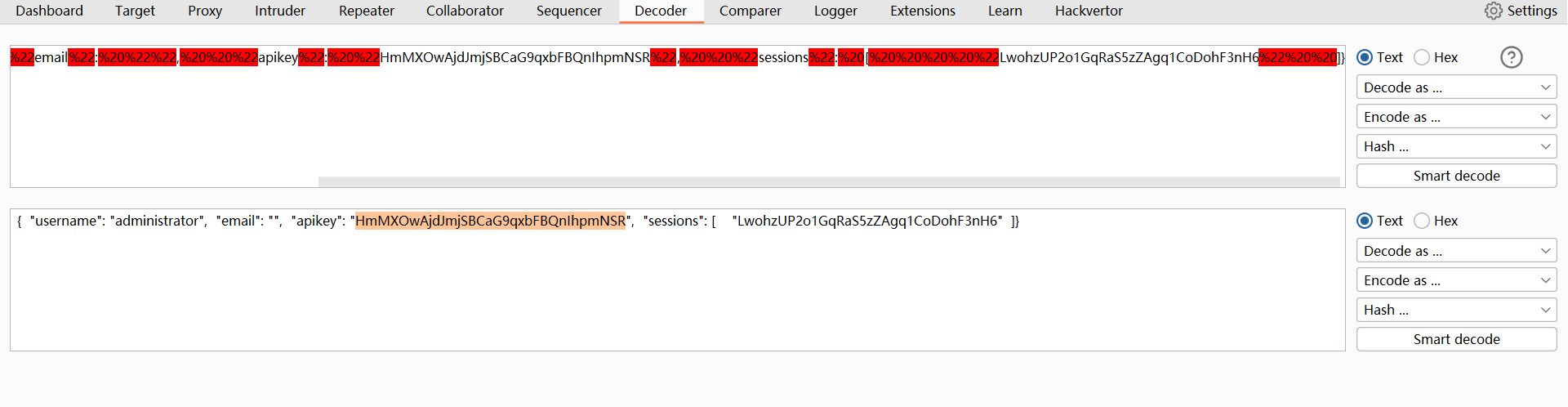Screen dimensions: 1568x407
Task: Select Text view for bottom panel
Action: point(1365,221)
